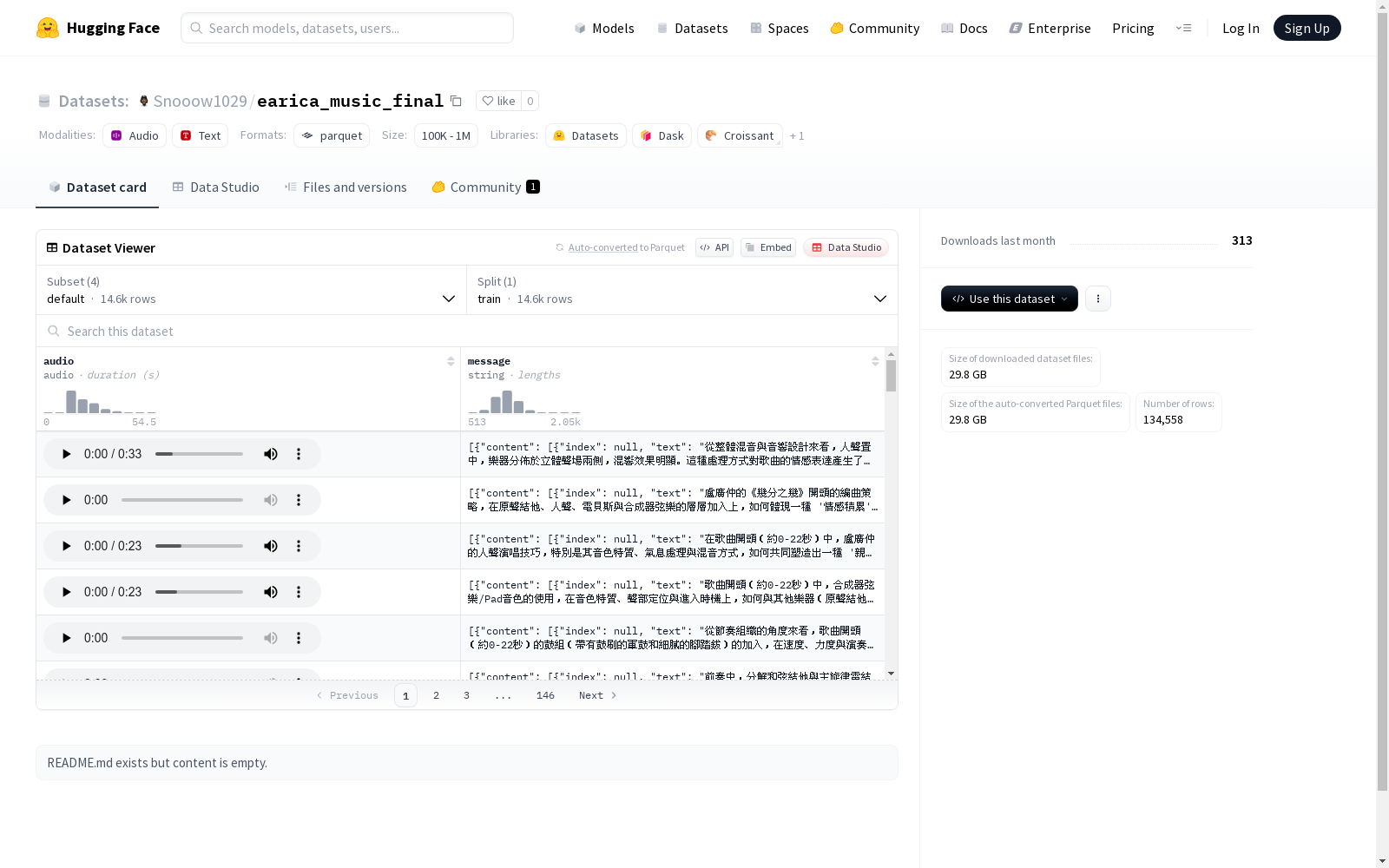Sort the message column

[875, 361]
